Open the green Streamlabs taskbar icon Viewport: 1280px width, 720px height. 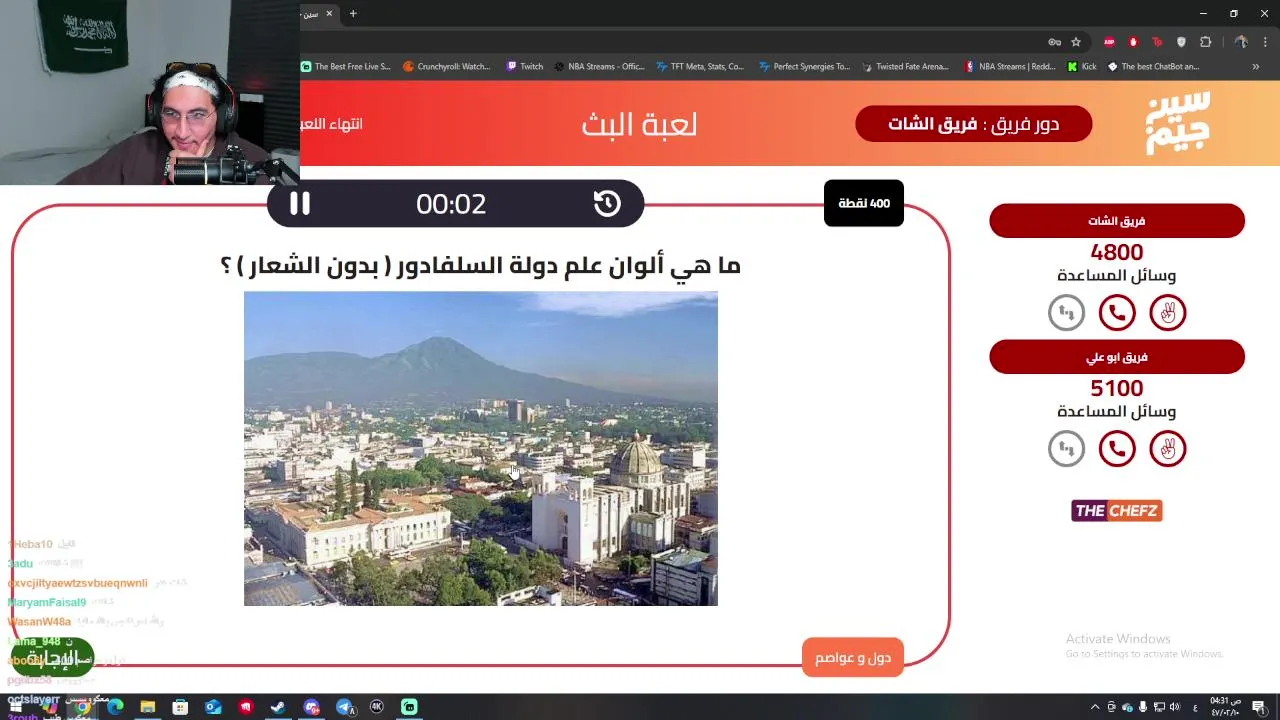[x=410, y=707]
